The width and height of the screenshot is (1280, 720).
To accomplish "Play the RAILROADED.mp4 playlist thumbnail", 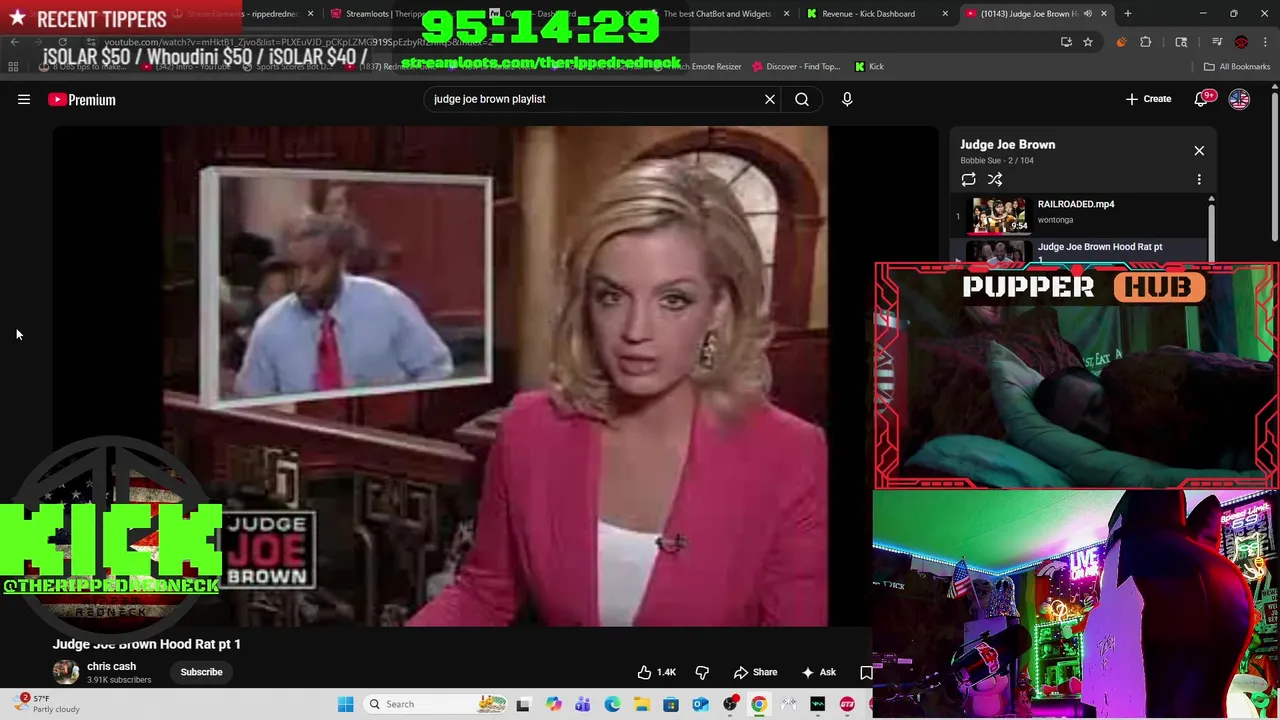I will 1000,214.
